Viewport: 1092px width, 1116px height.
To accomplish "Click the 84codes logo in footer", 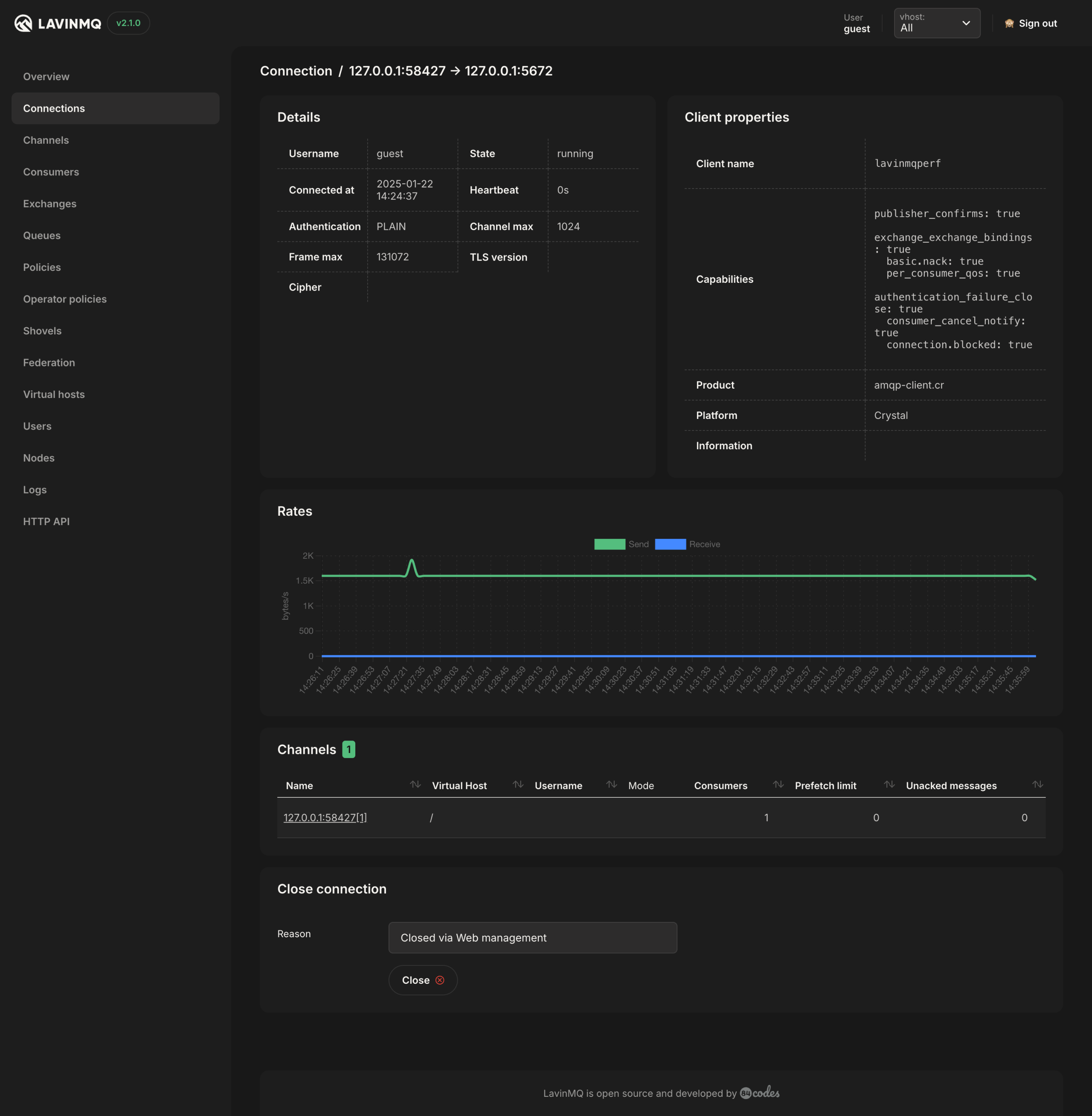I will click(760, 1093).
